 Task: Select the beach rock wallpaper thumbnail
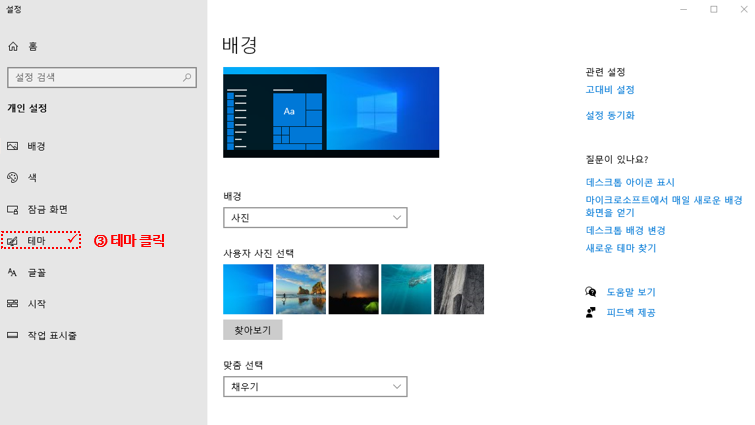pyautogui.click(x=300, y=289)
